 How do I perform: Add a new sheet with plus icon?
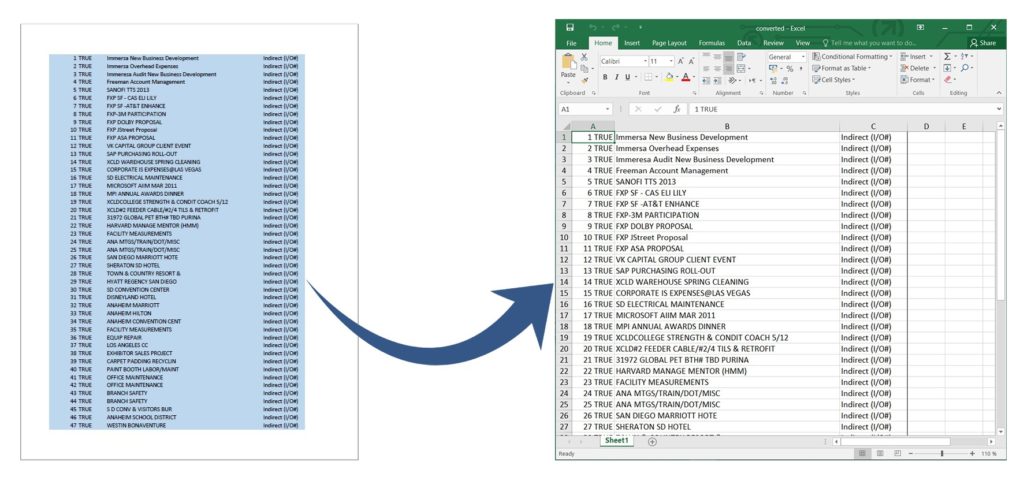tap(652, 441)
